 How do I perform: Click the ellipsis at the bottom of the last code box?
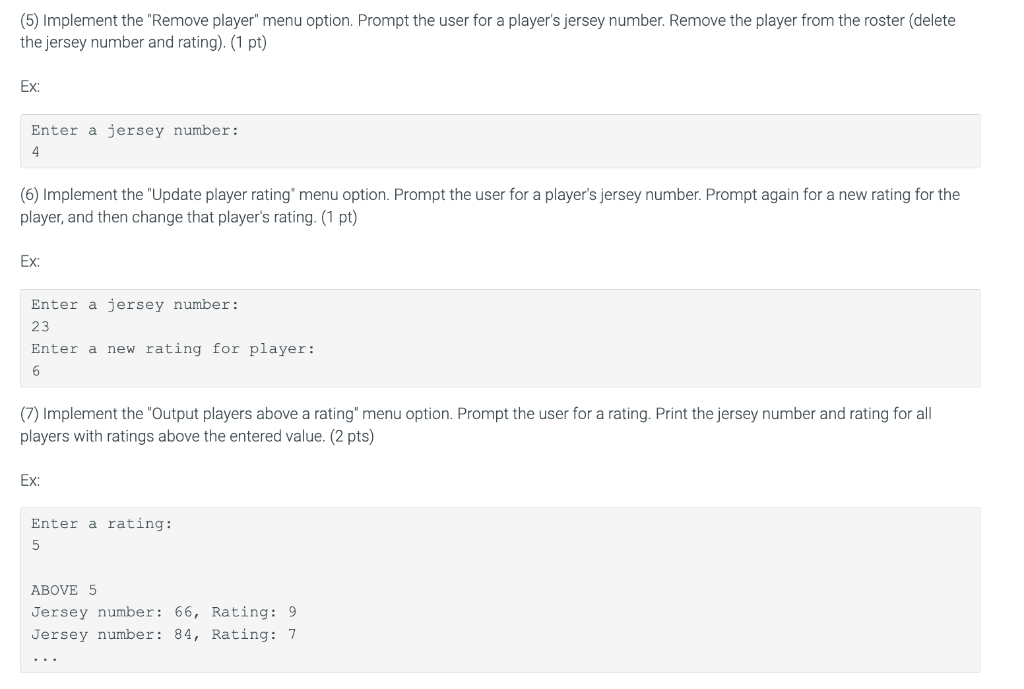[44, 660]
